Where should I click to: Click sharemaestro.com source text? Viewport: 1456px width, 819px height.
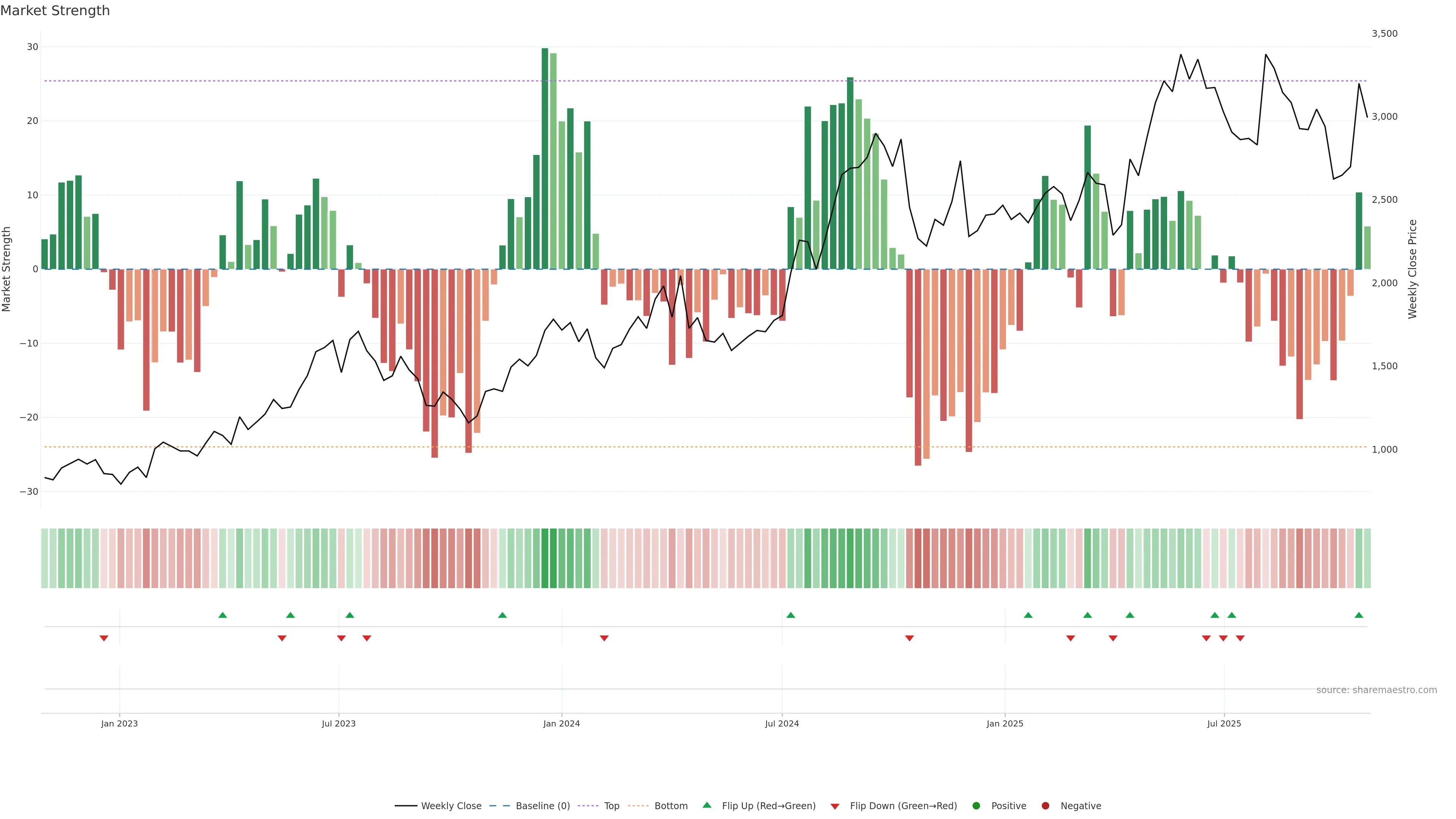1376,690
